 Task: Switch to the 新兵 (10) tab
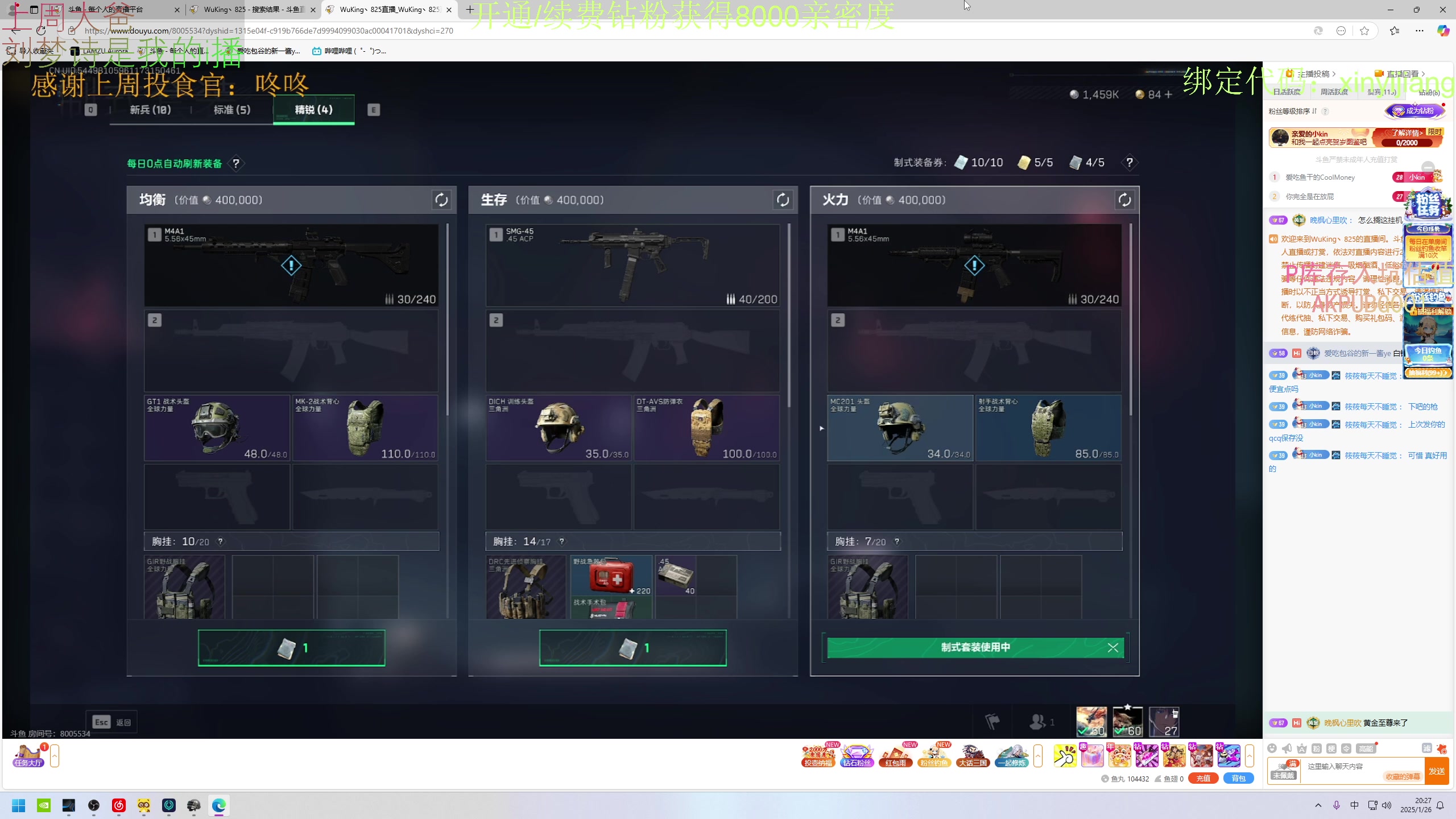[150, 110]
